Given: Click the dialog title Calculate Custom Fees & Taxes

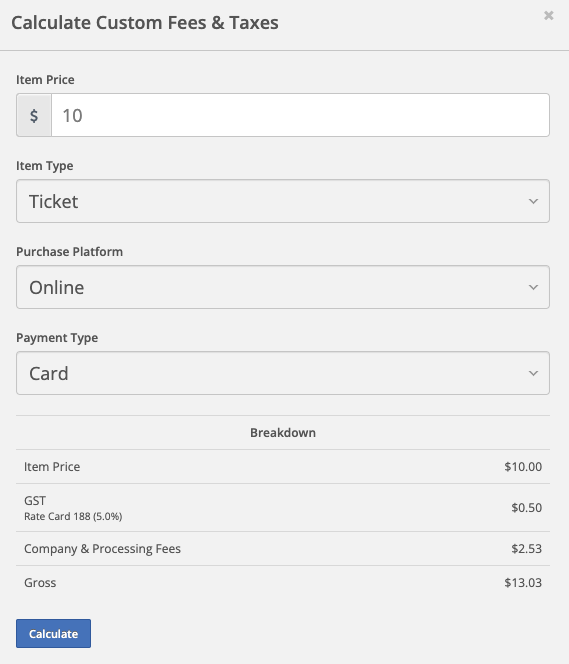Looking at the screenshot, I should [145, 22].
